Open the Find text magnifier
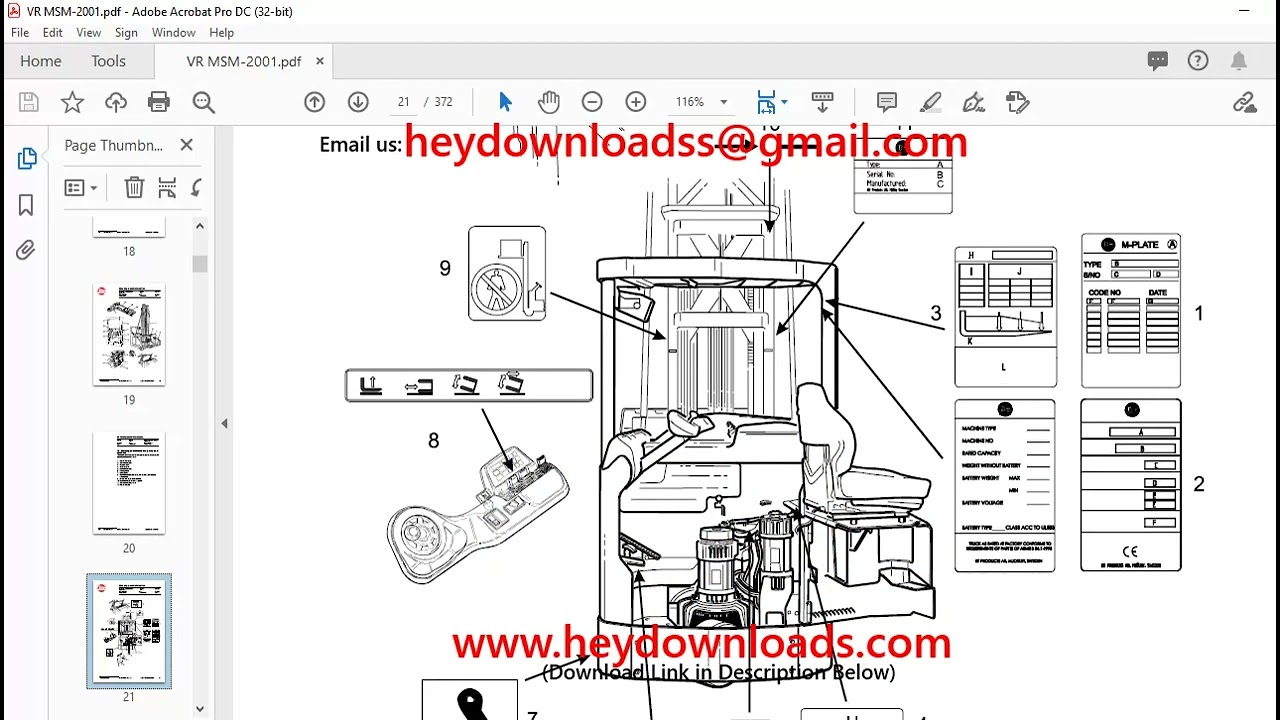The width and height of the screenshot is (1280, 720). coord(204,102)
